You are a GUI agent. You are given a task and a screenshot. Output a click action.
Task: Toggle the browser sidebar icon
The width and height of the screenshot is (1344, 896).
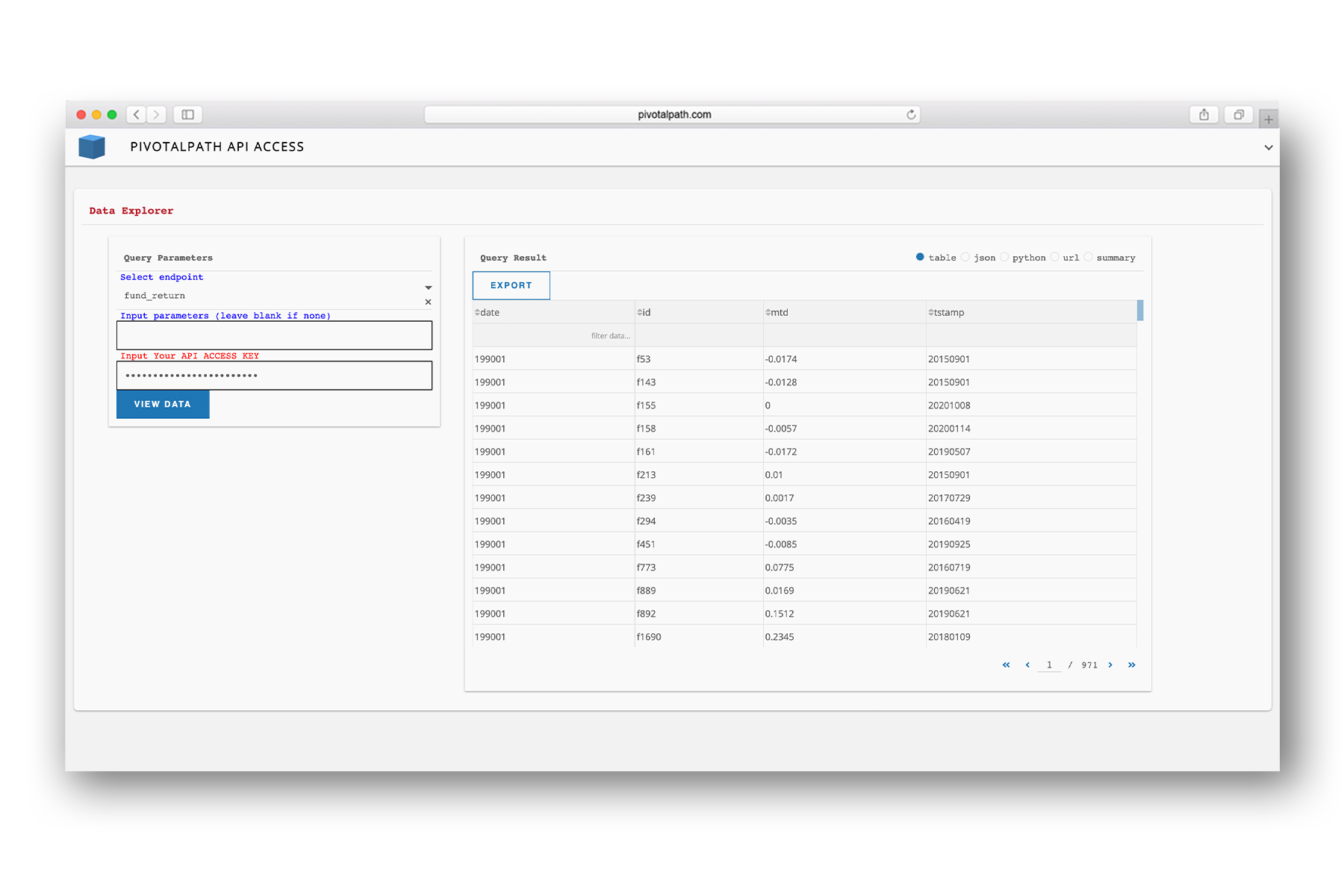pos(187,114)
